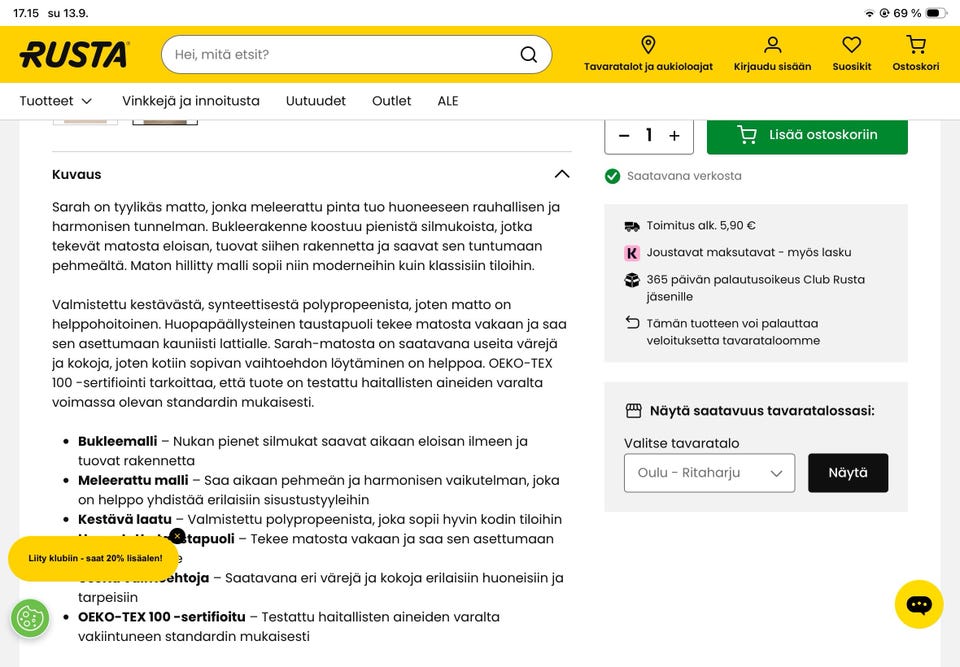Click 'Joustavat maksutavat - myös lasku' text
Image resolution: width=960 pixels, height=667 pixels.
[x=749, y=252]
